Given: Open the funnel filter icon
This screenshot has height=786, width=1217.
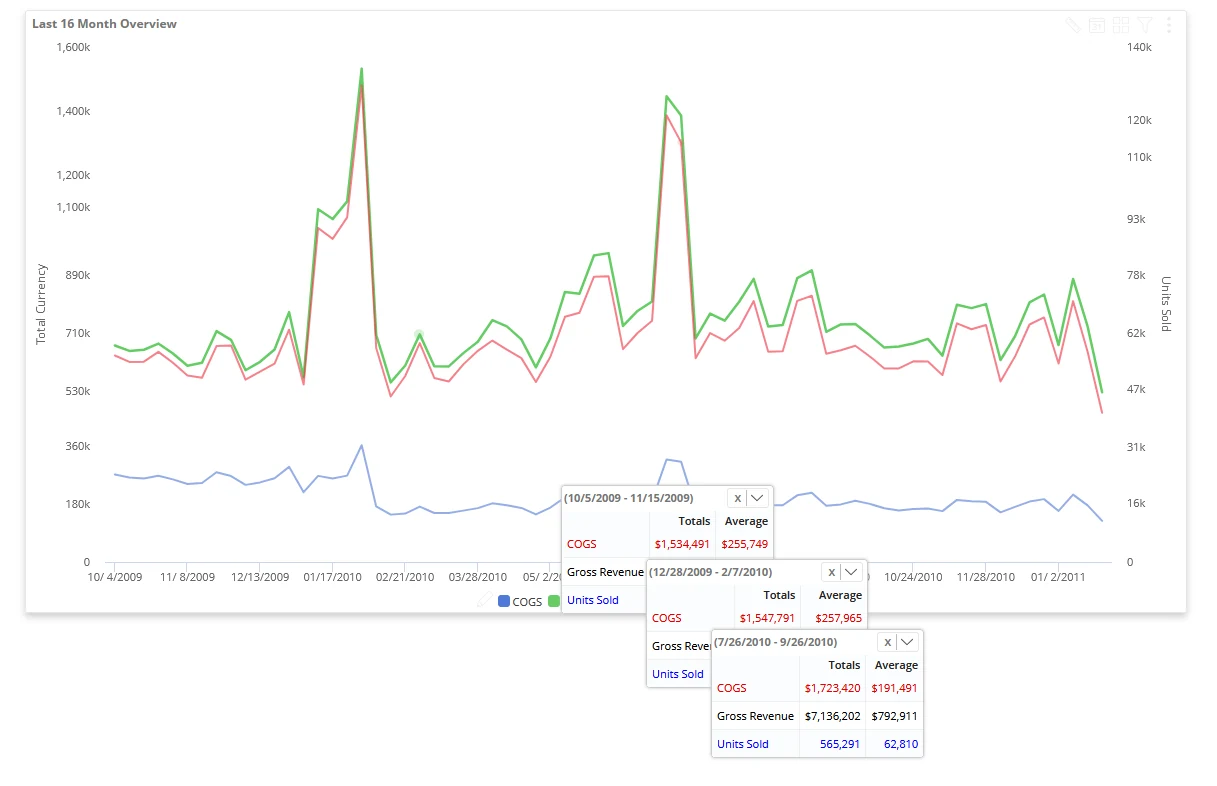Looking at the screenshot, I should click(1145, 25).
